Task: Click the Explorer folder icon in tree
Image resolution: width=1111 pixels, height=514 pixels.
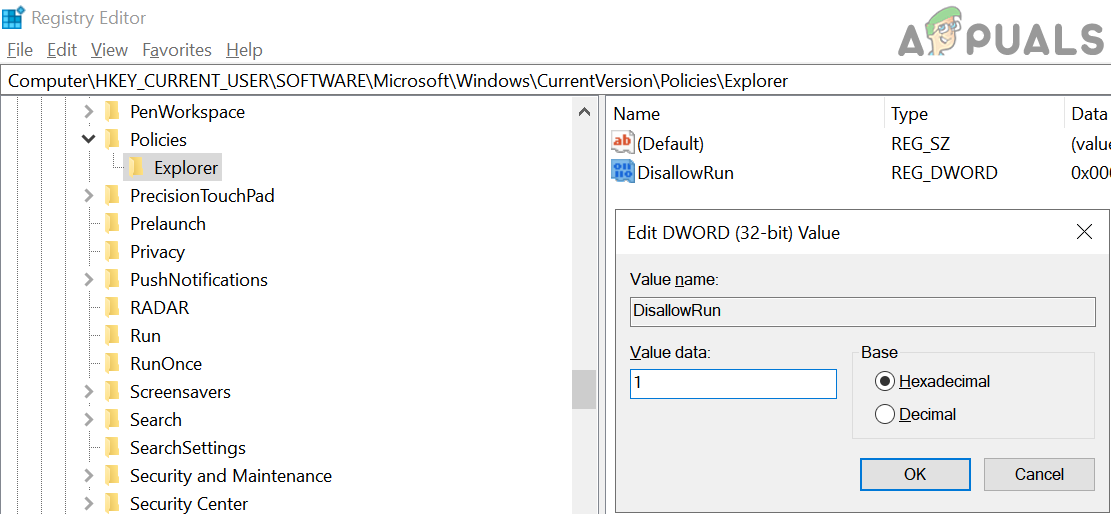Action: pyautogui.click(x=136, y=167)
